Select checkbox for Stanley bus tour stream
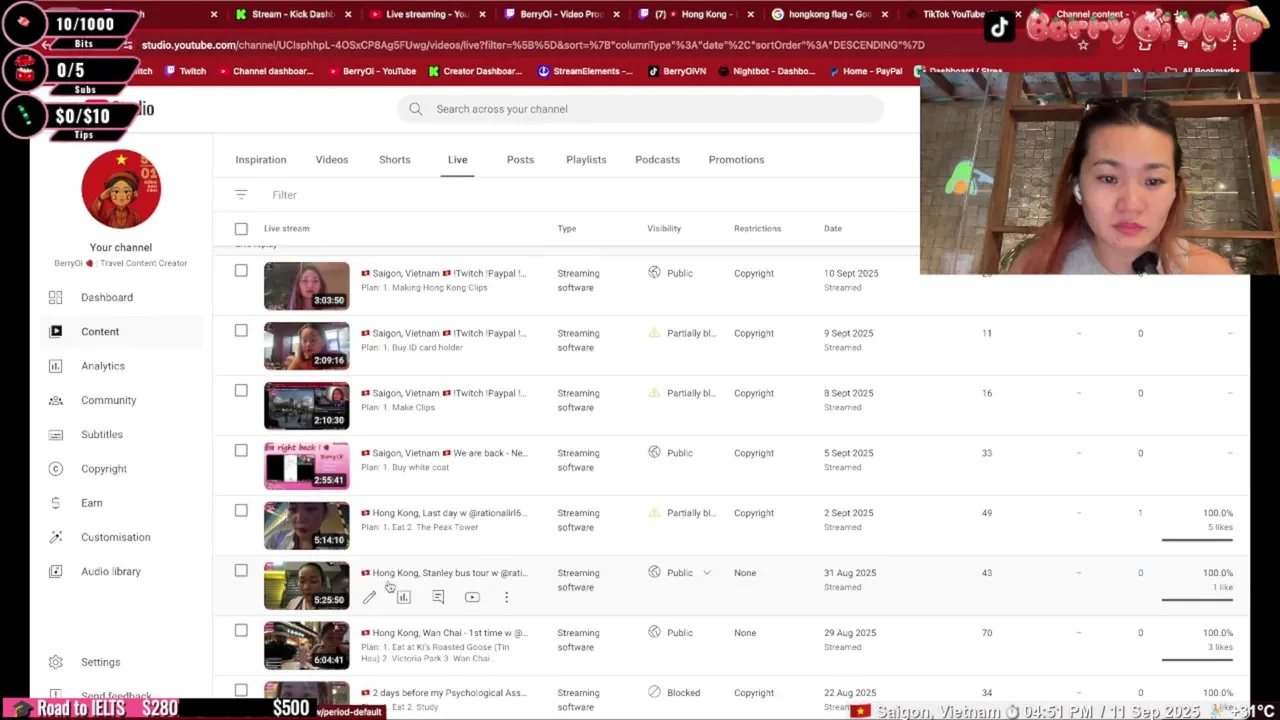Image resolution: width=1280 pixels, height=720 pixels. pos(241,571)
